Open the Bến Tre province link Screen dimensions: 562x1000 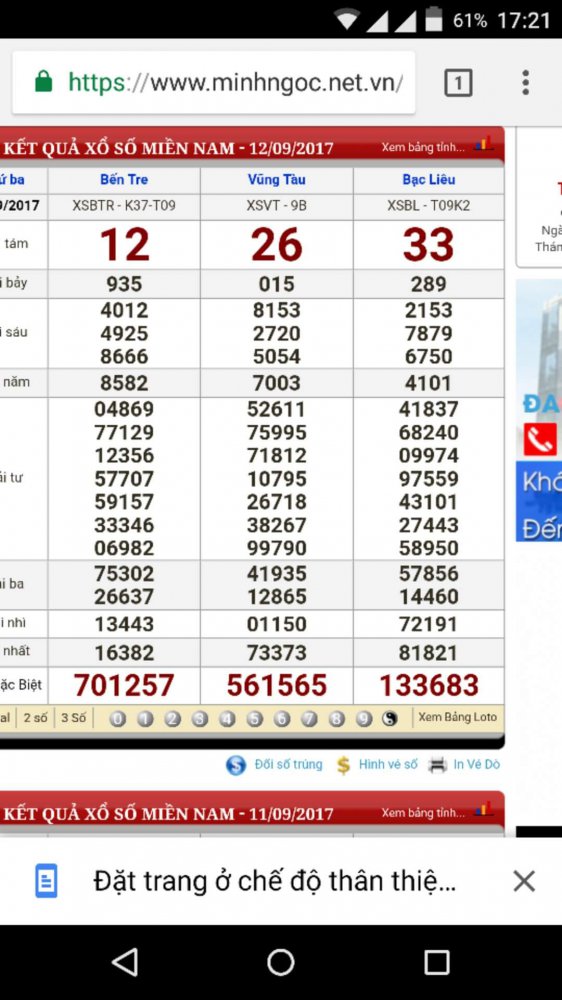tap(124, 180)
